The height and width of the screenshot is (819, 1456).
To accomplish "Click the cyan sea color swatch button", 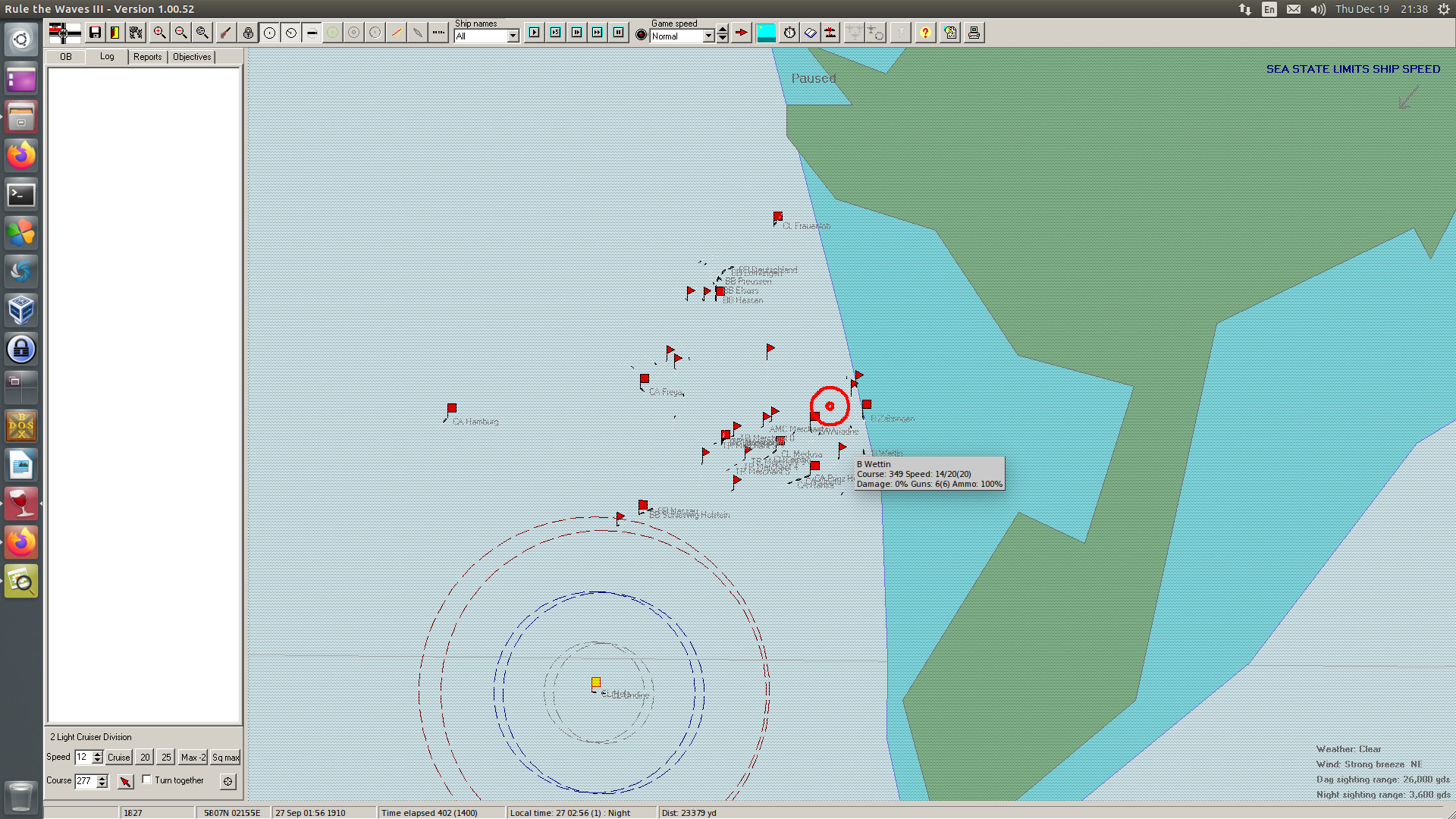I will (x=766, y=33).
